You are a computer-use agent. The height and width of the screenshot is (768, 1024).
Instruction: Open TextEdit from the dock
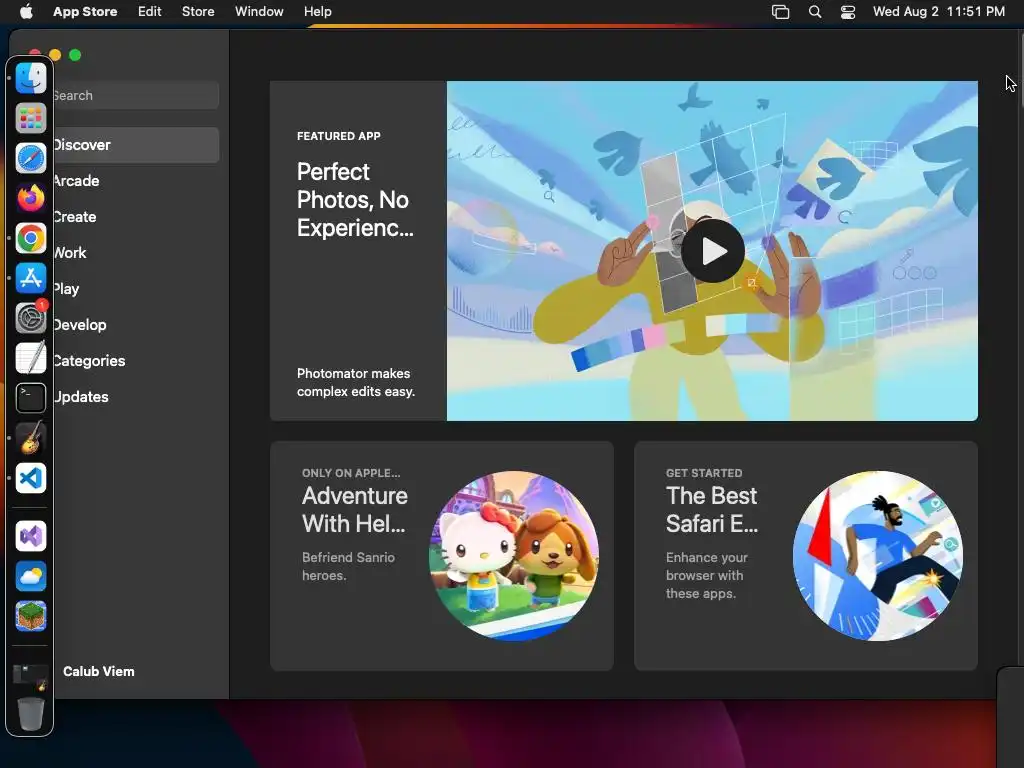click(31, 358)
